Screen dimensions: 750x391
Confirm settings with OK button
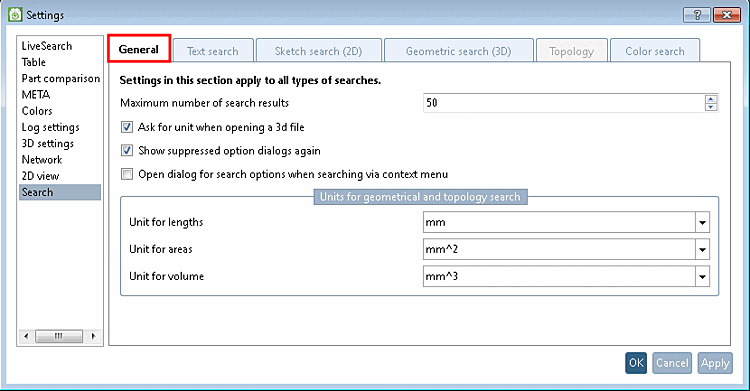pyautogui.click(x=636, y=363)
